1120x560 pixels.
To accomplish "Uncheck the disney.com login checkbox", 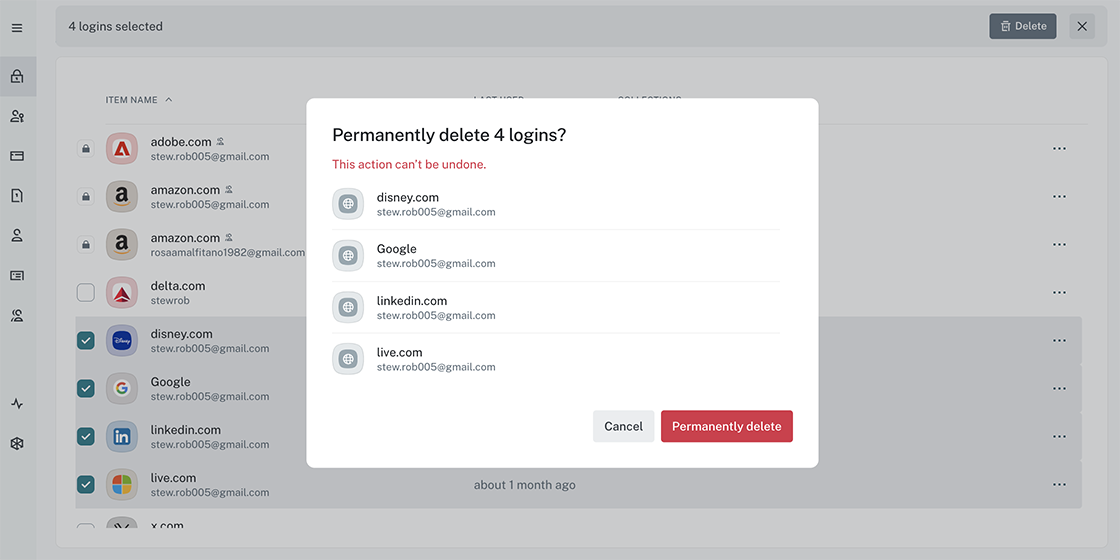I will pos(86,341).
